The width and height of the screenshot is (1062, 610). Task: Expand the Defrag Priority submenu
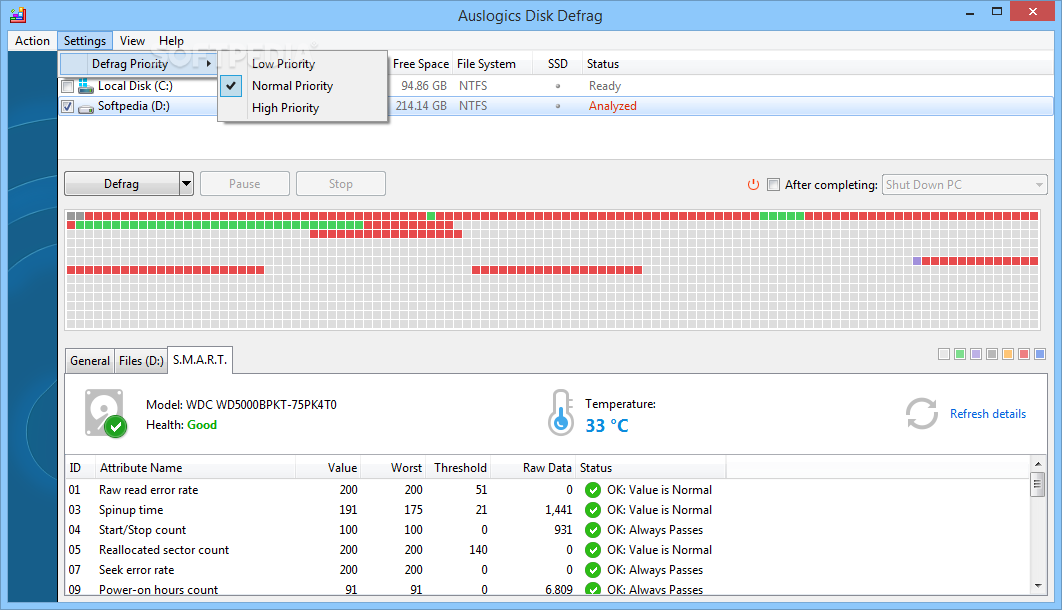point(139,64)
